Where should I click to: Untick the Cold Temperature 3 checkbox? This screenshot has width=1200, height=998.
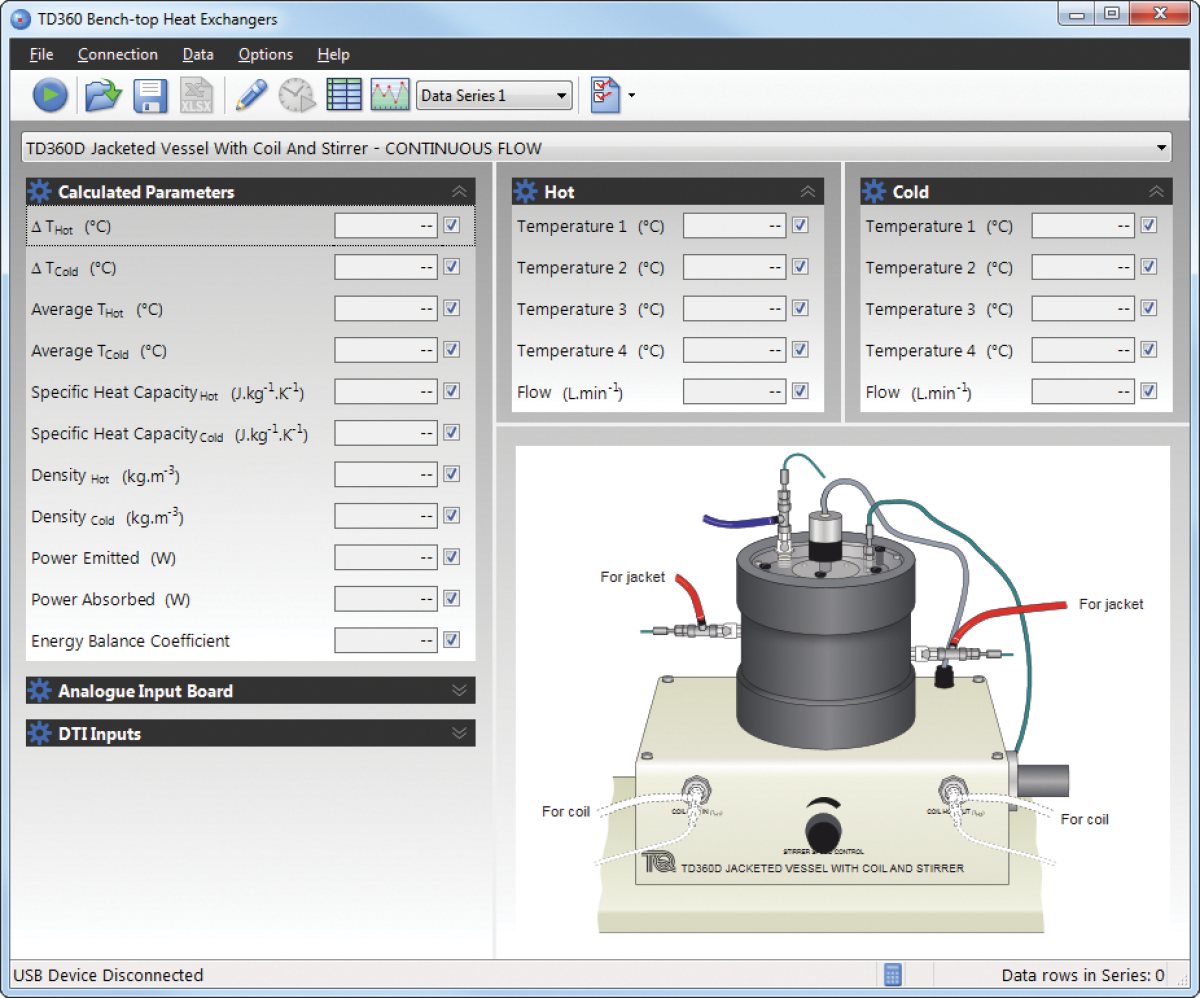[1149, 309]
